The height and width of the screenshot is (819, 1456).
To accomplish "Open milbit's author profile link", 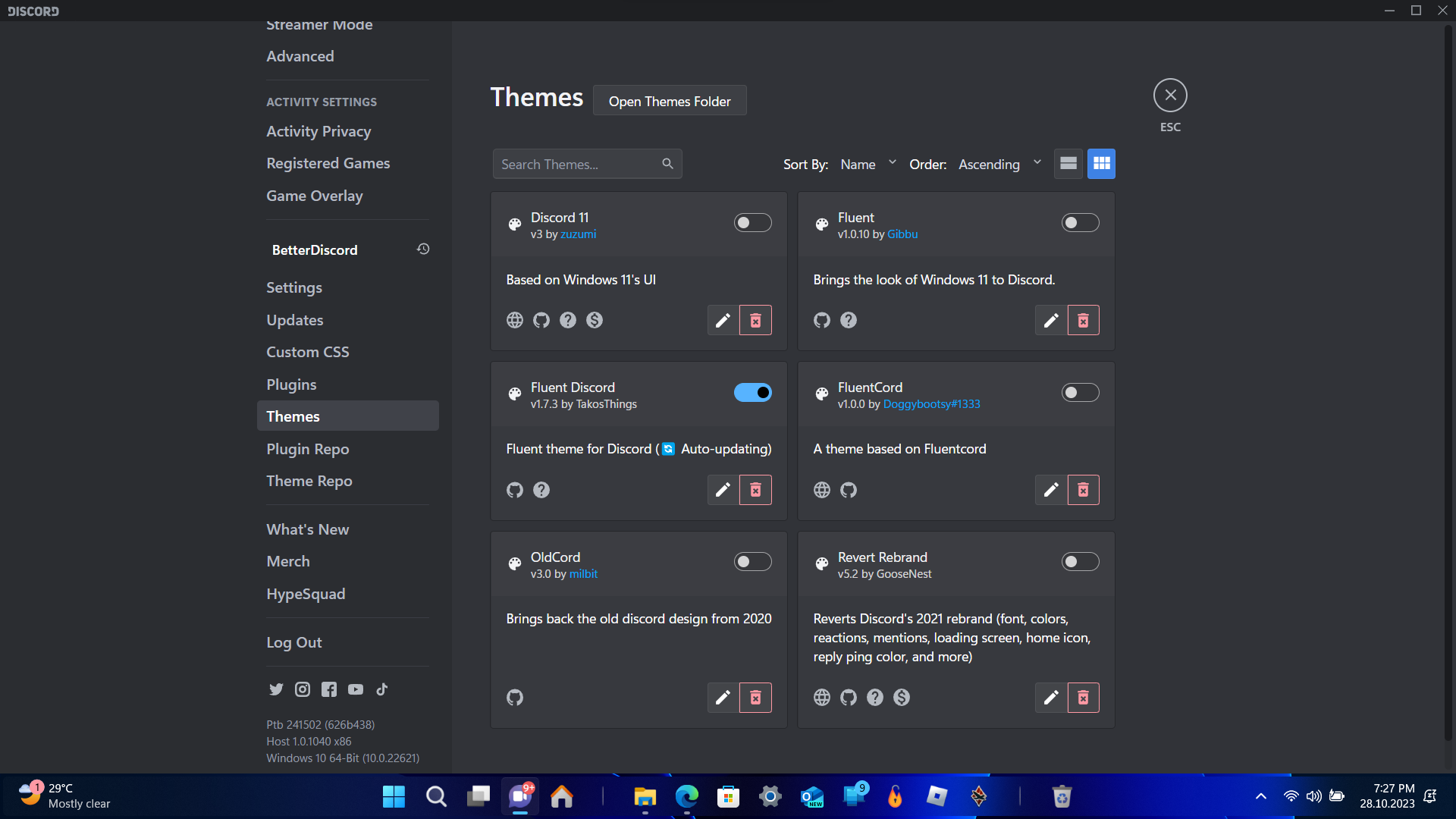I will coord(583,574).
